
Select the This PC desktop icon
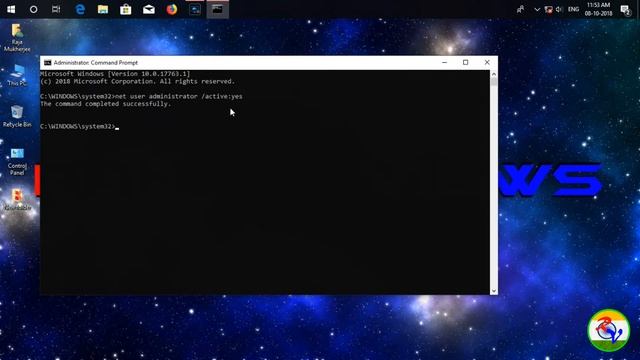coord(17,75)
